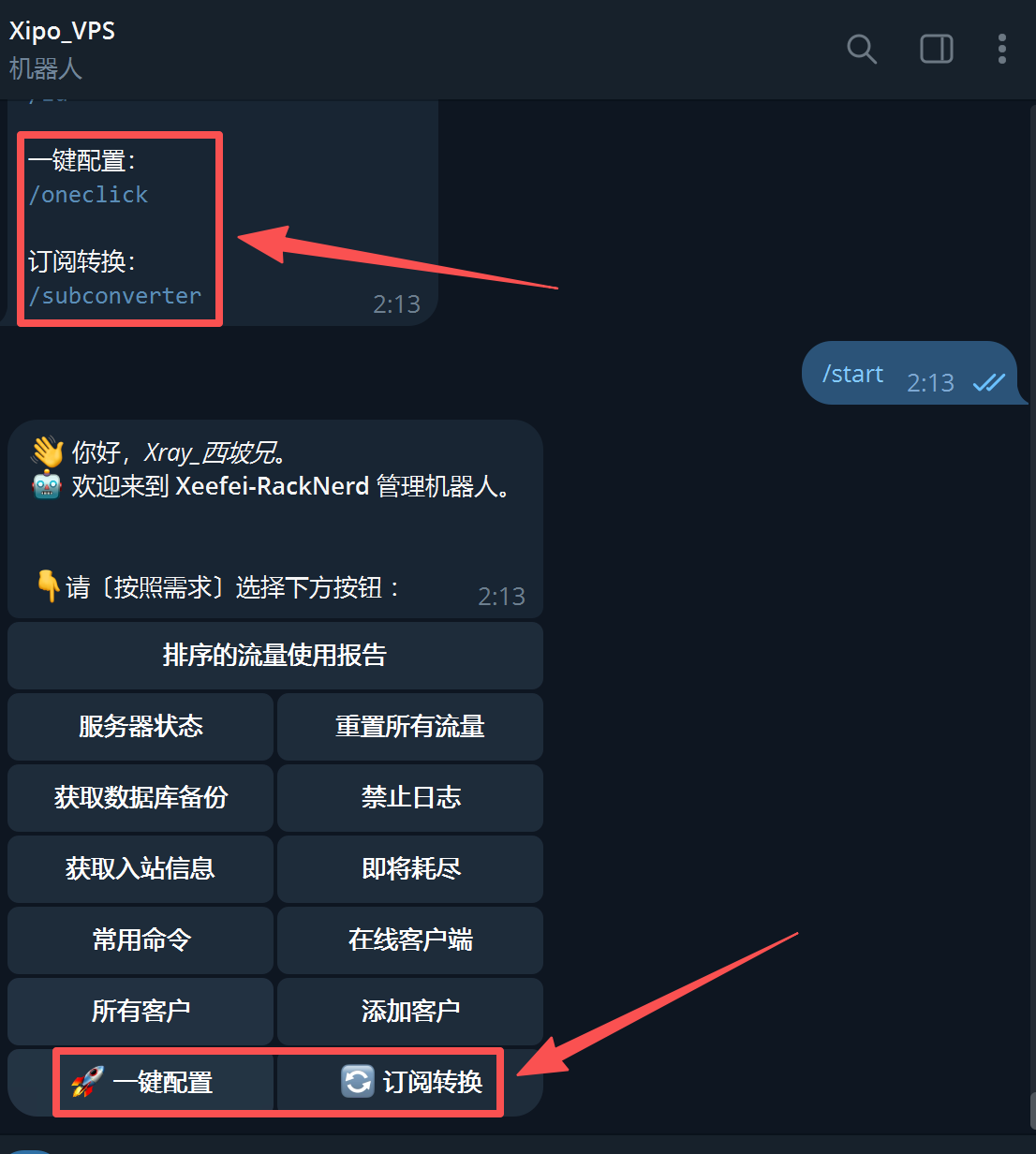Select 常用命令 button
This screenshot has width=1036, height=1154.
click(141, 940)
